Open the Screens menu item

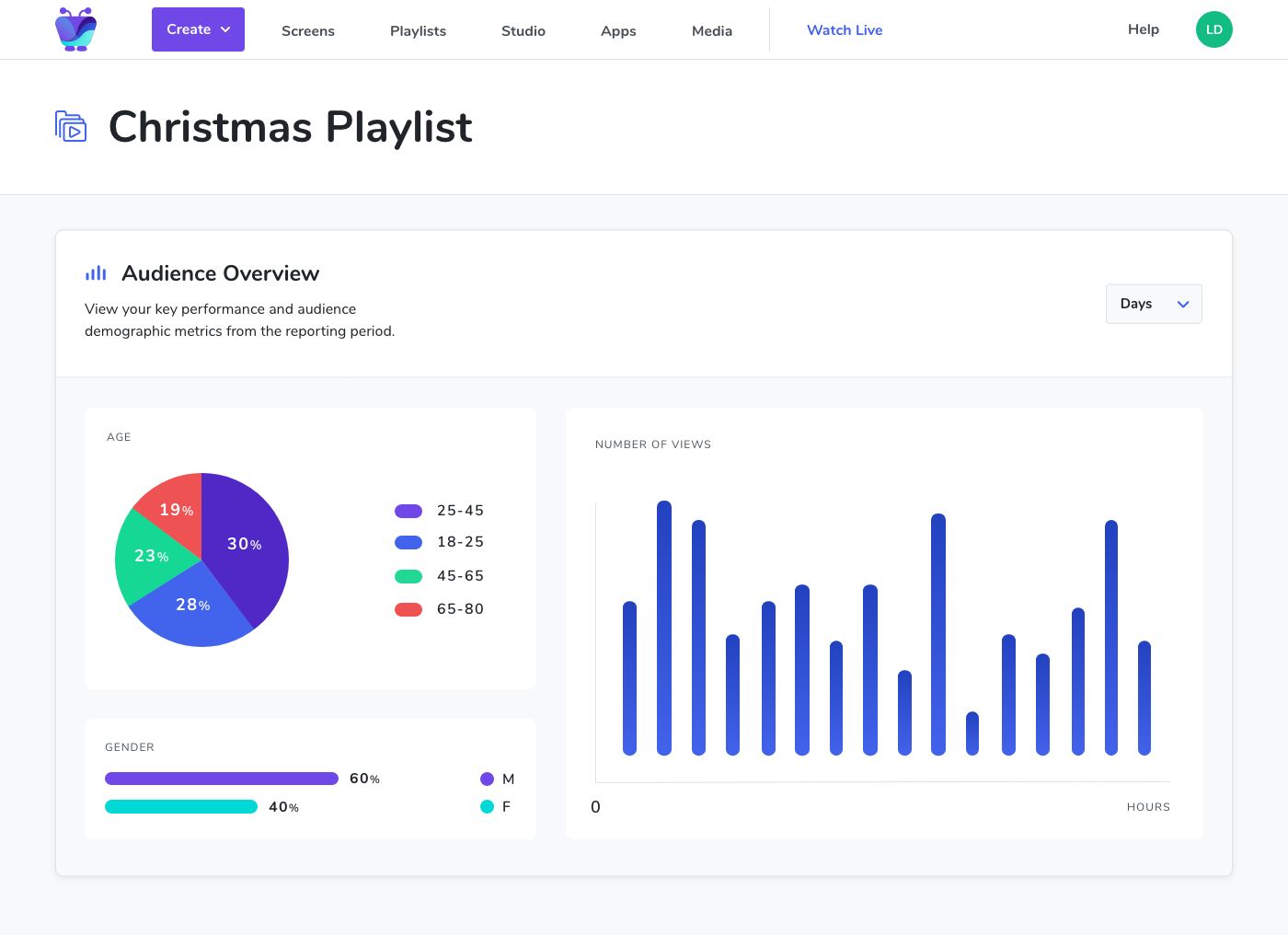308,30
